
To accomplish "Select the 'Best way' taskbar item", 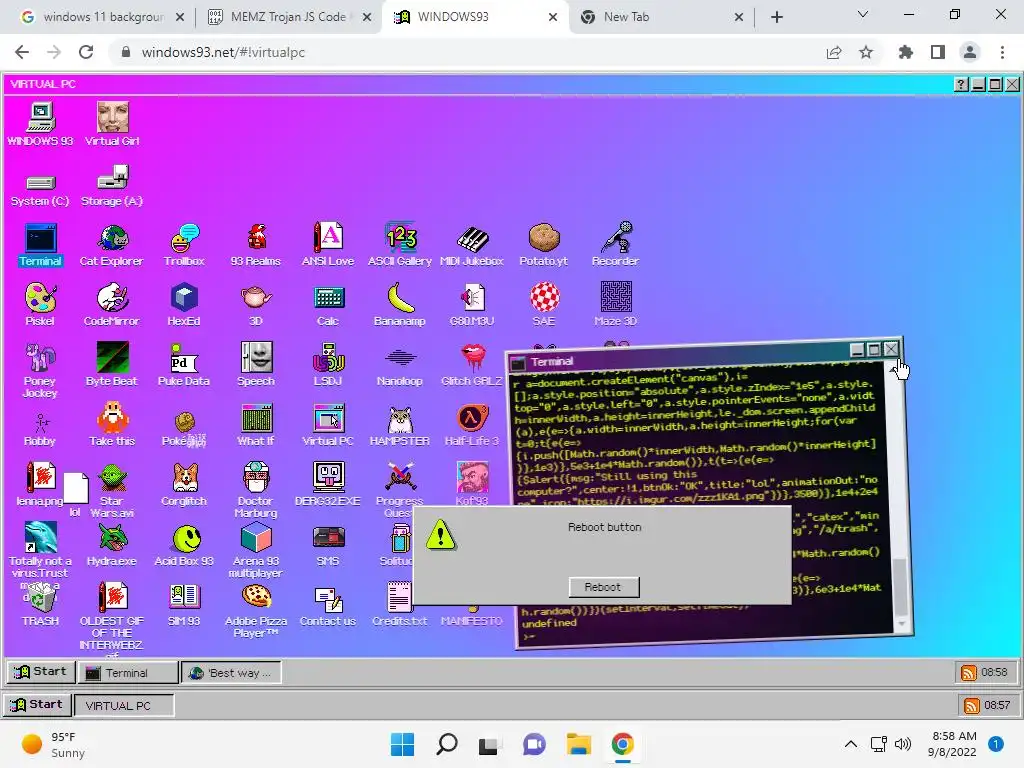I will (232, 673).
